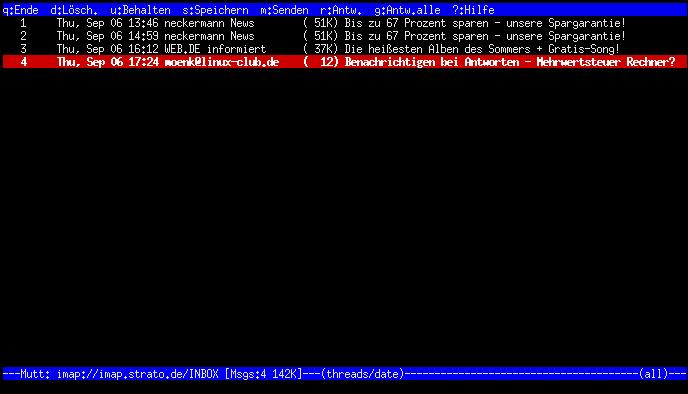The width and height of the screenshot is (688, 394).
Task: Select the q:Ende quit hint
Action: 21,10
